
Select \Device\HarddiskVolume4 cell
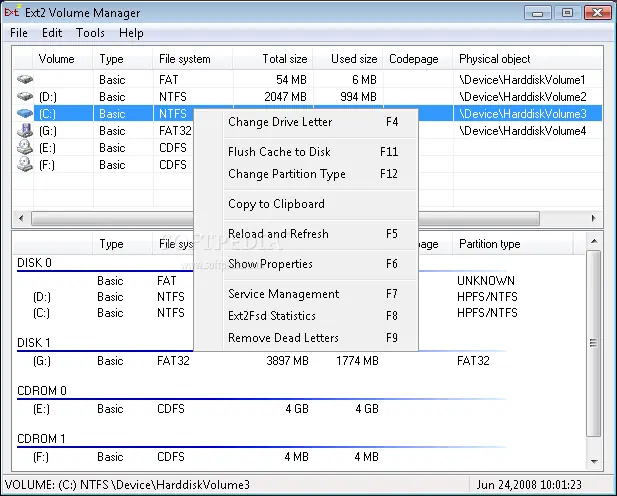point(523,131)
